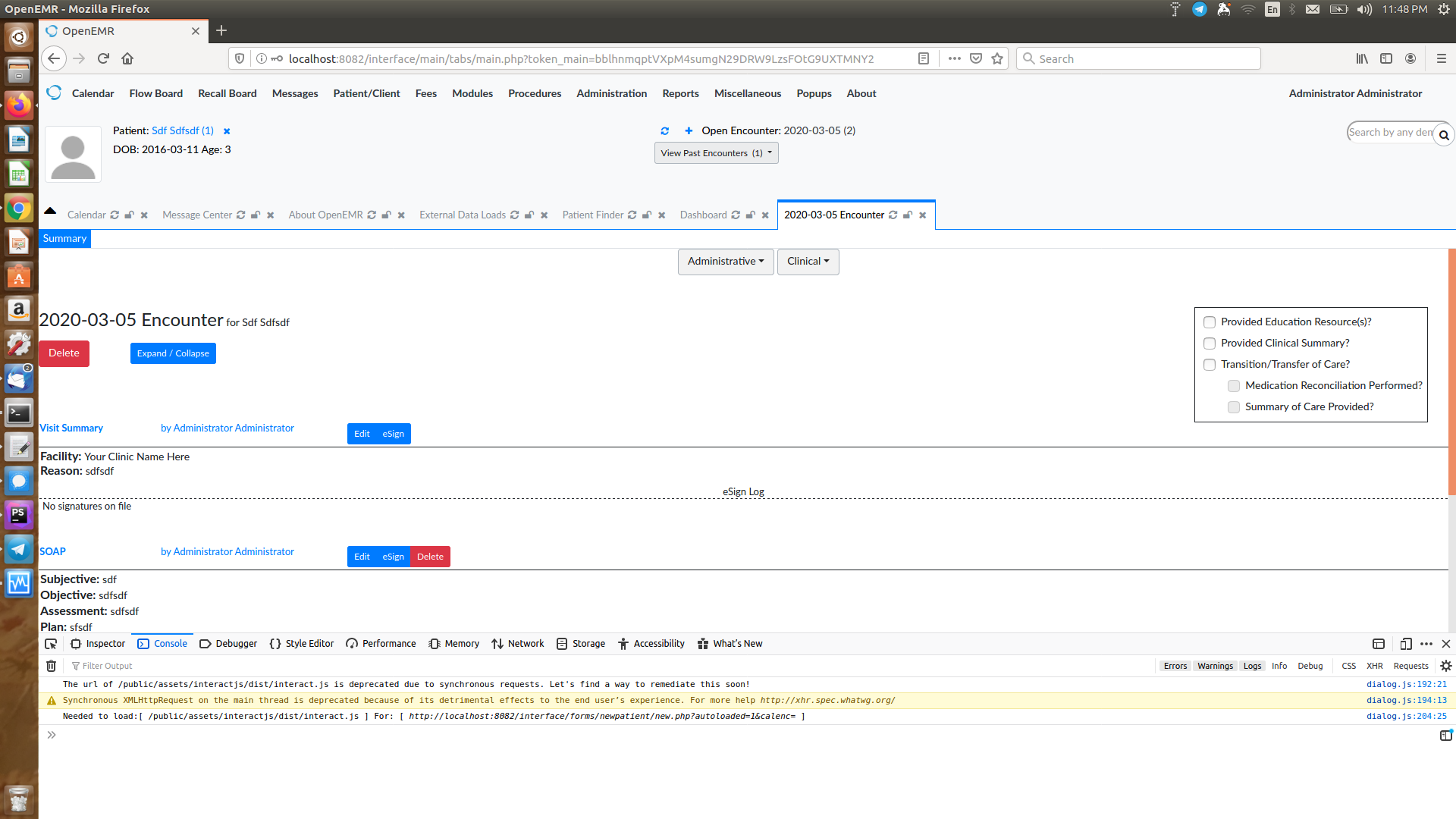Check Provided Education Resource(s)?
This screenshot has width=1456, height=819.
click(1210, 322)
